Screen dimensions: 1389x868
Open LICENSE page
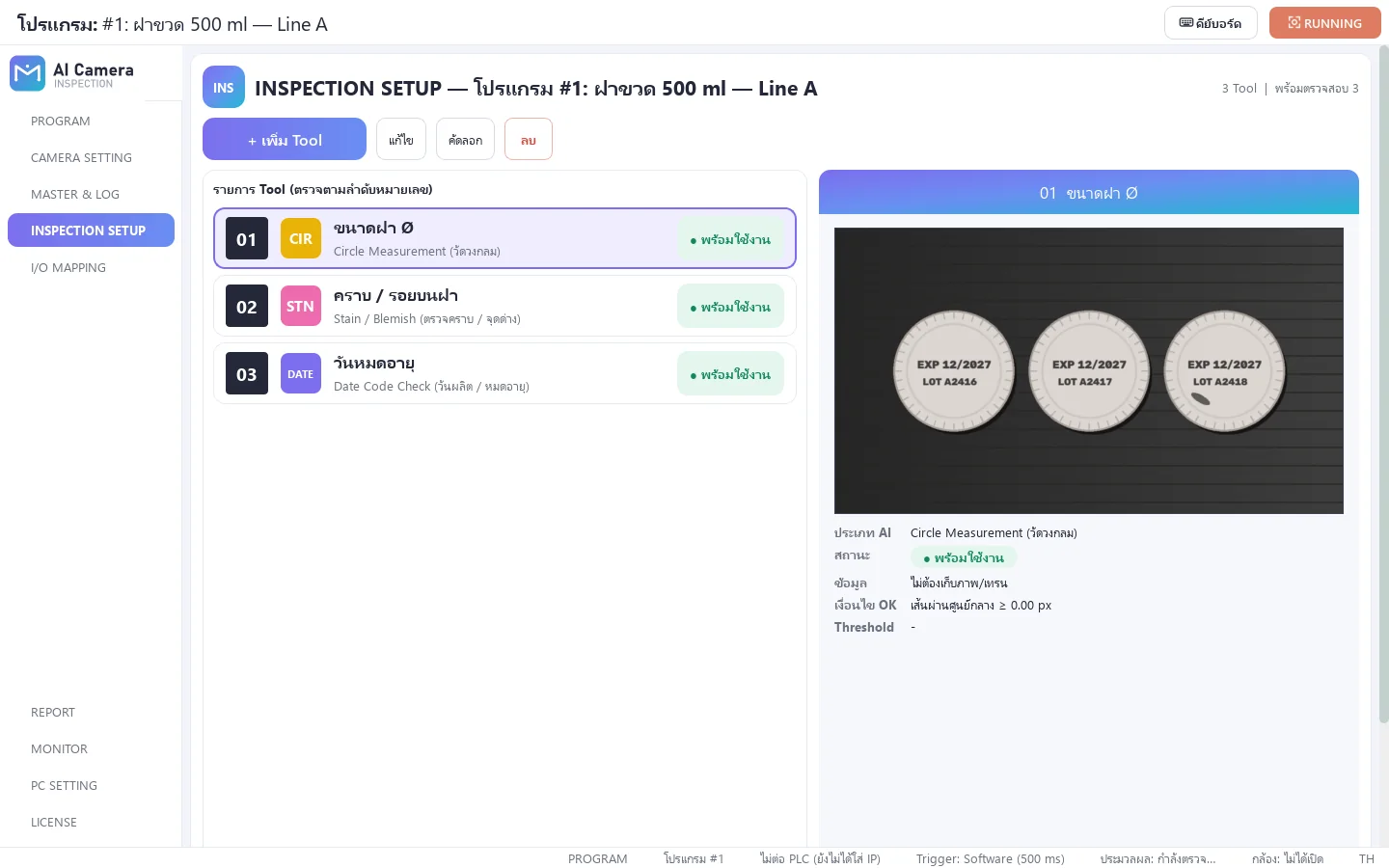tap(91, 823)
